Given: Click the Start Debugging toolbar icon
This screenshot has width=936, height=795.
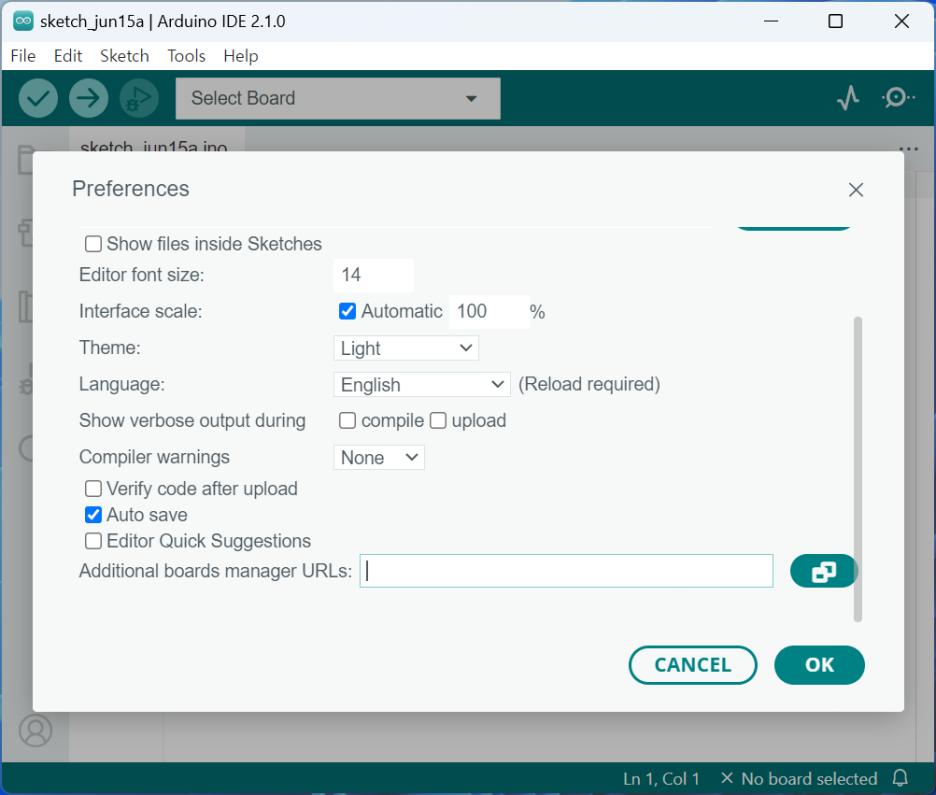Looking at the screenshot, I should (139, 98).
